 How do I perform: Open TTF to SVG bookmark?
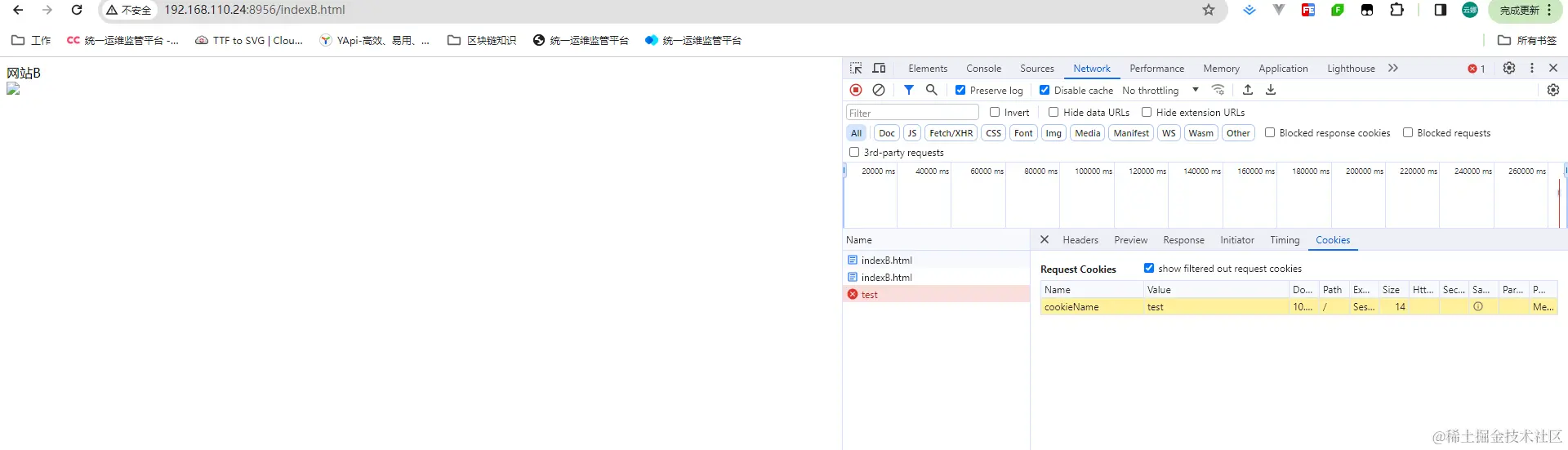coord(249,40)
